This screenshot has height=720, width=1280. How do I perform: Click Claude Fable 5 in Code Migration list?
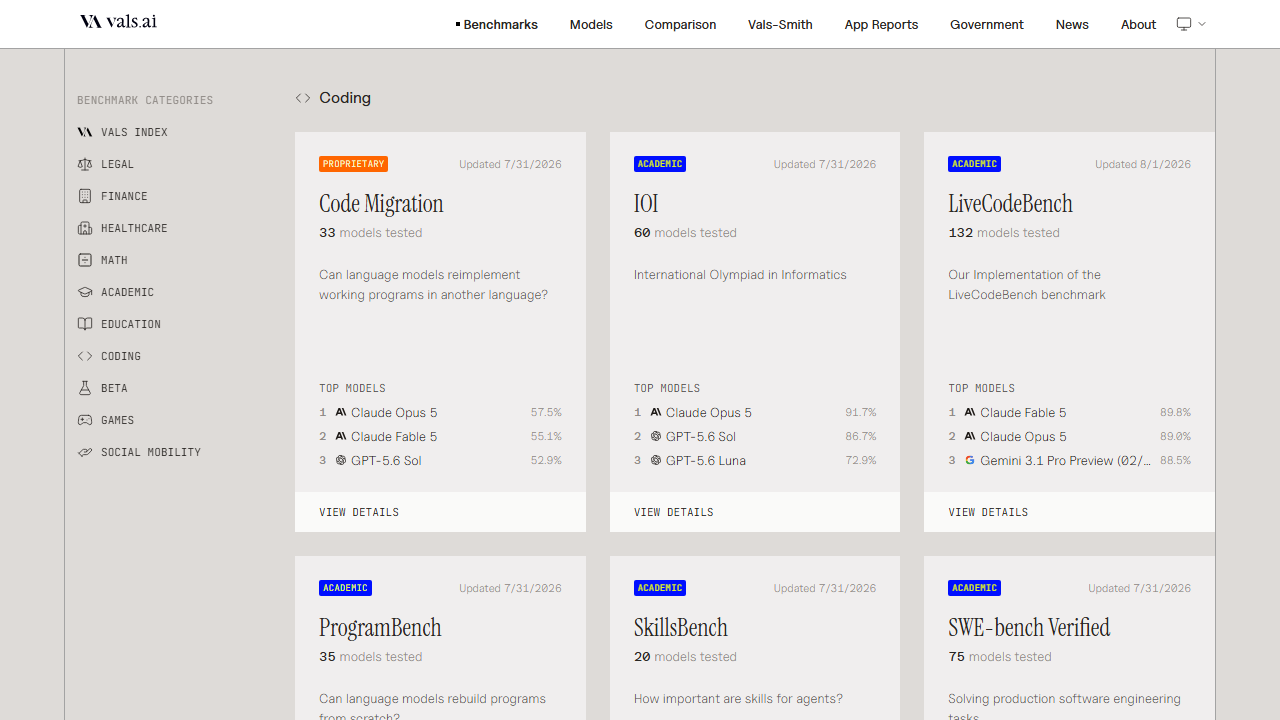[x=394, y=436]
